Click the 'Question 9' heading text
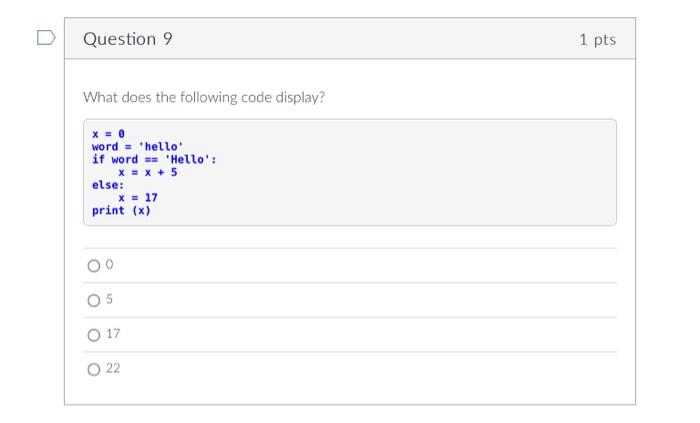Screen dimensions: 700x423 click(x=128, y=39)
